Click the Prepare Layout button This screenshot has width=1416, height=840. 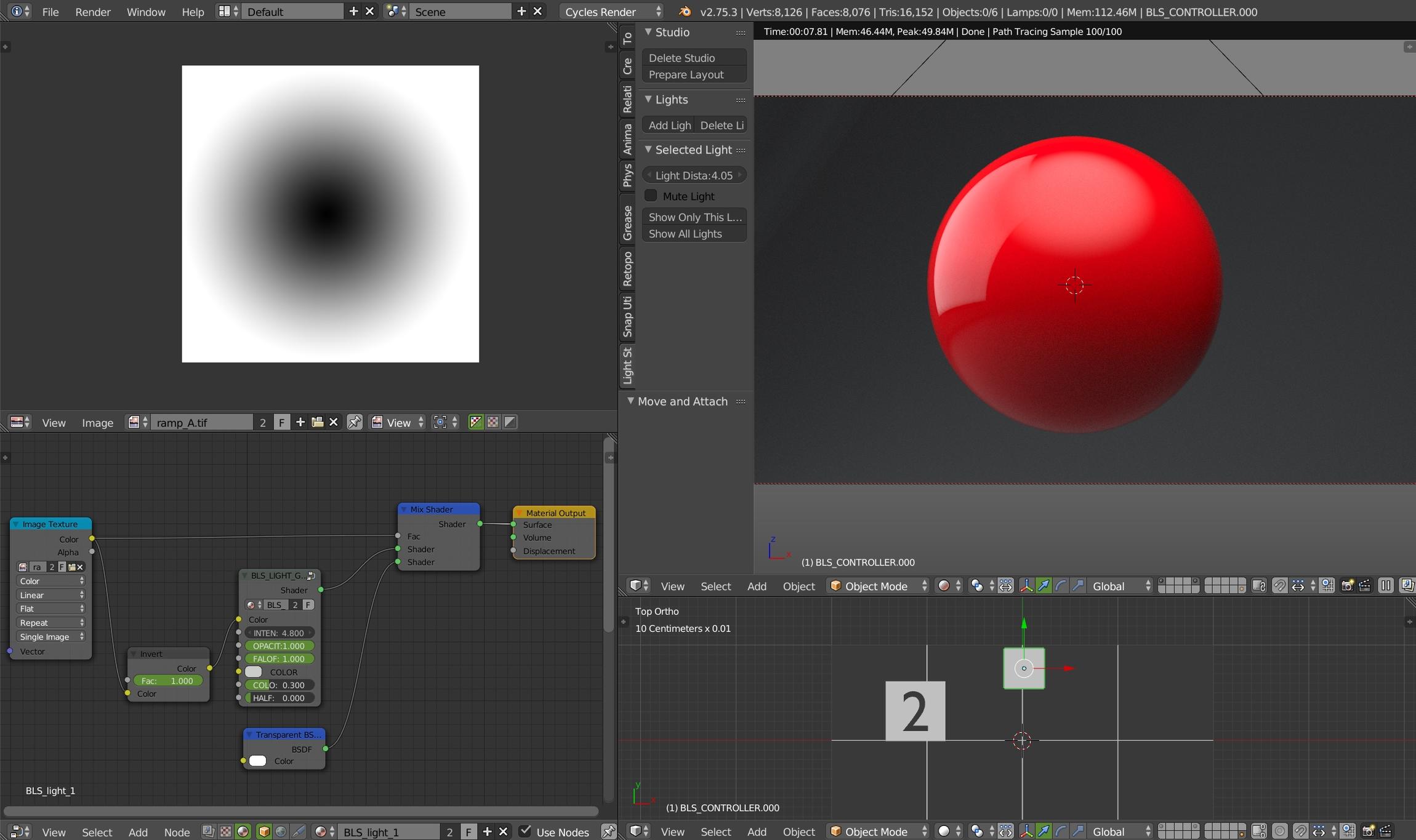pos(694,74)
